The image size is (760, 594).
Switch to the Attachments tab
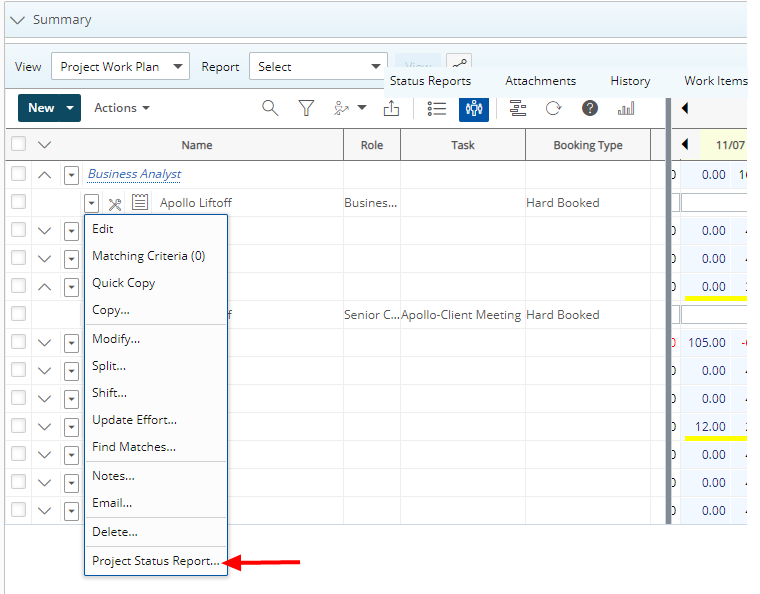point(540,81)
